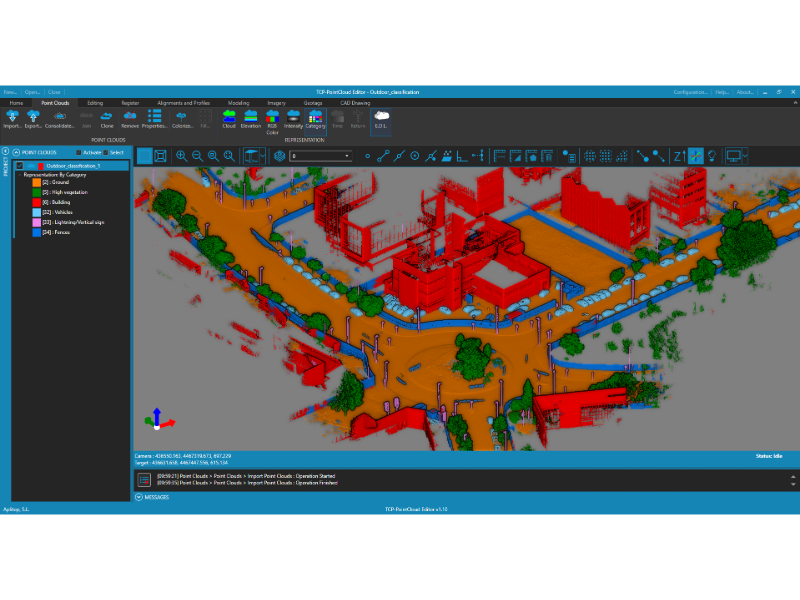Enable the E.D.L. shading icon

click(x=381, y=119)
